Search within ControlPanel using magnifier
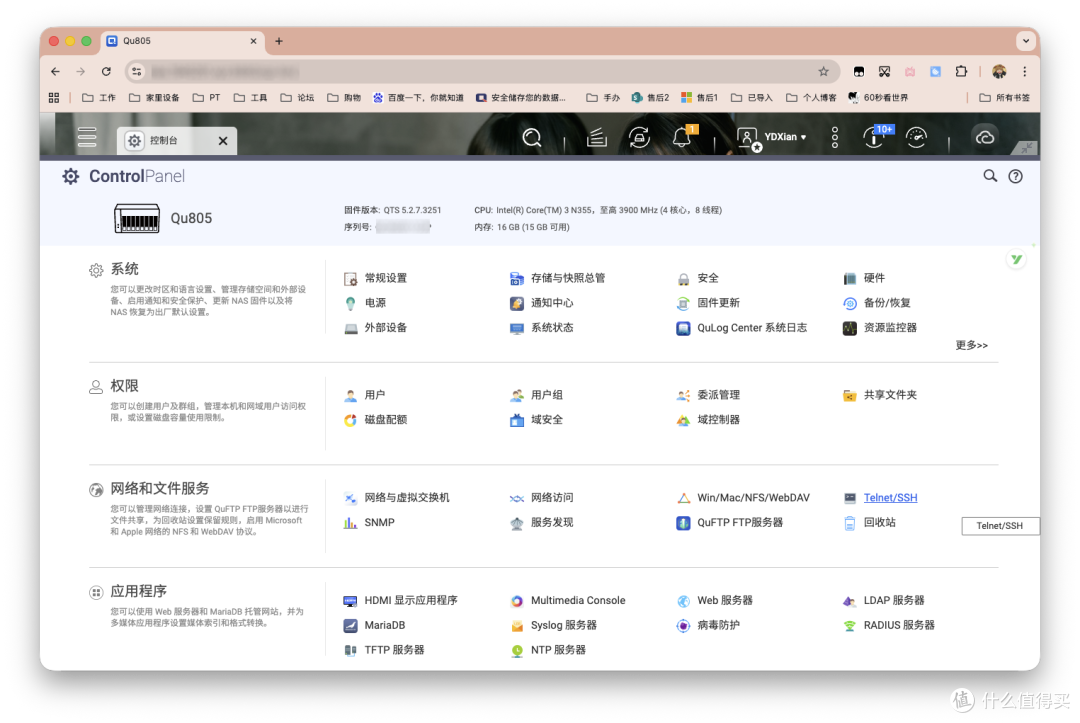 pos(990,176)
